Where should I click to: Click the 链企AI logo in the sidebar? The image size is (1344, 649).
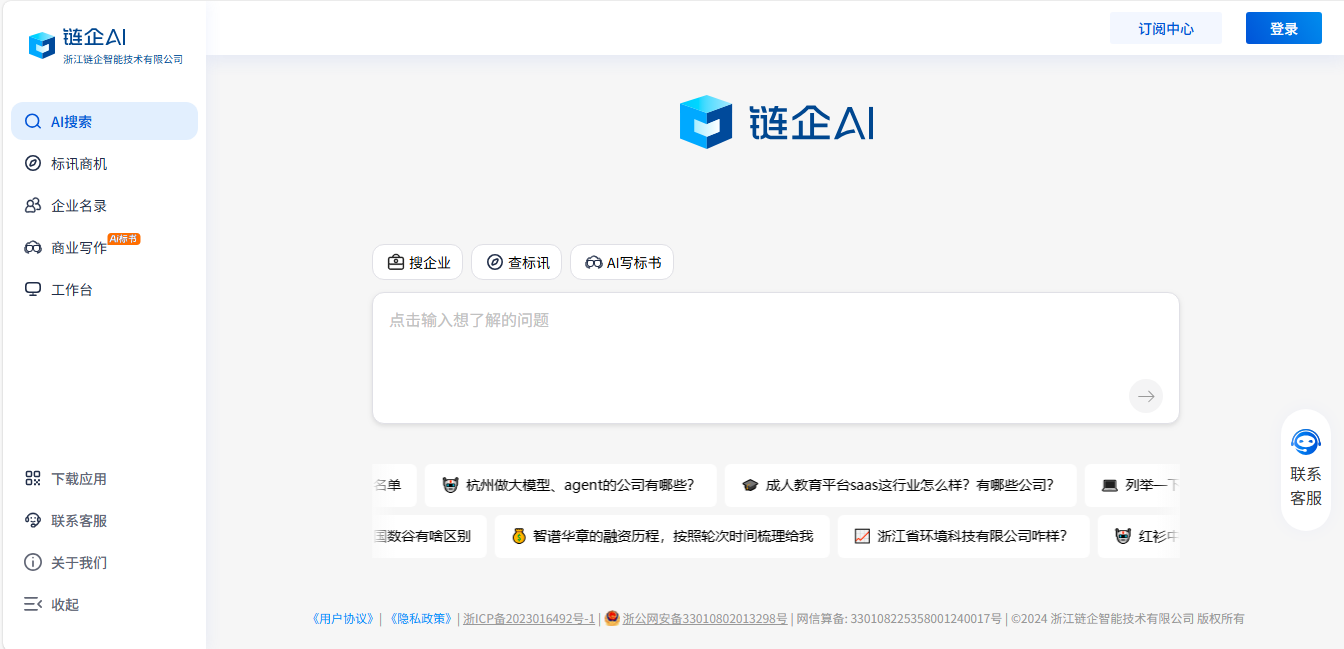(x=105, y=46)
